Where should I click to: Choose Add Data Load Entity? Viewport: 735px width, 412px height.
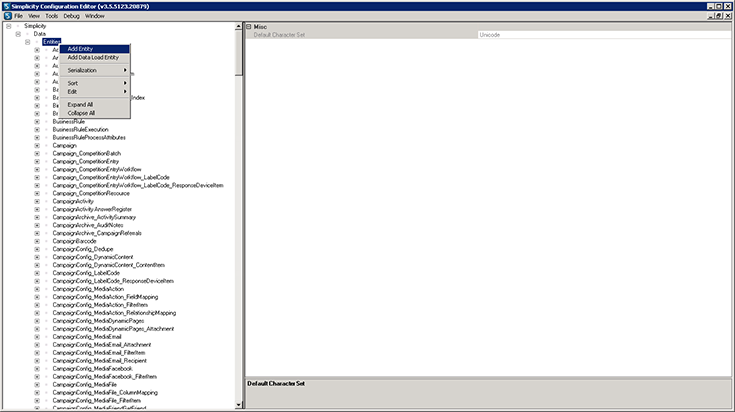point(95,58)
